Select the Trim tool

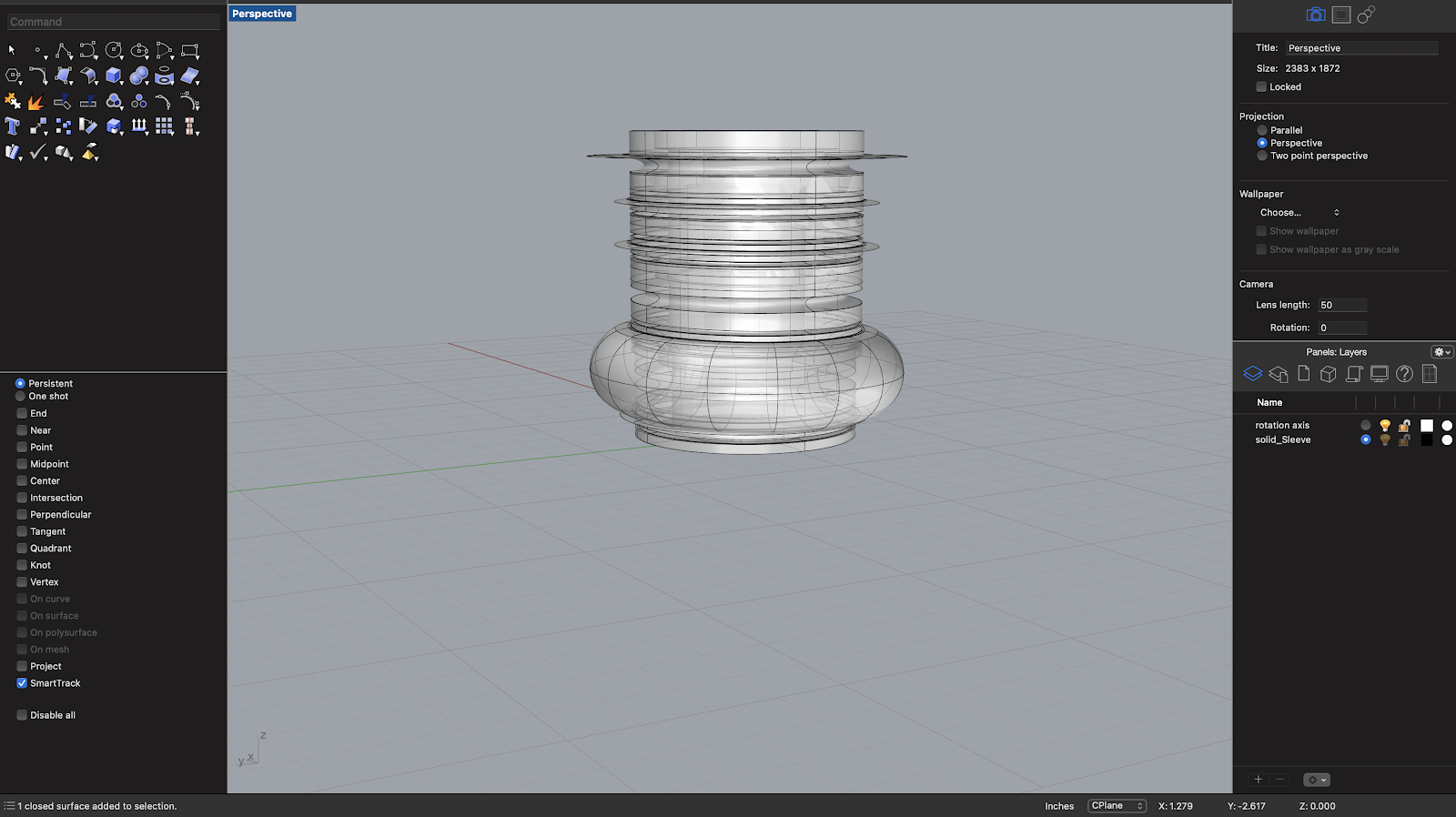62,101
